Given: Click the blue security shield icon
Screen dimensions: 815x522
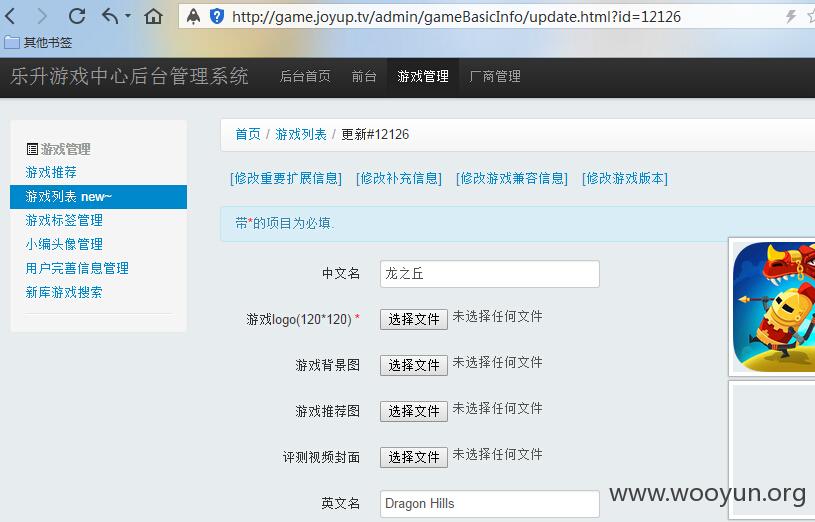Looking at the screenshot, I should tap(217, 17).
